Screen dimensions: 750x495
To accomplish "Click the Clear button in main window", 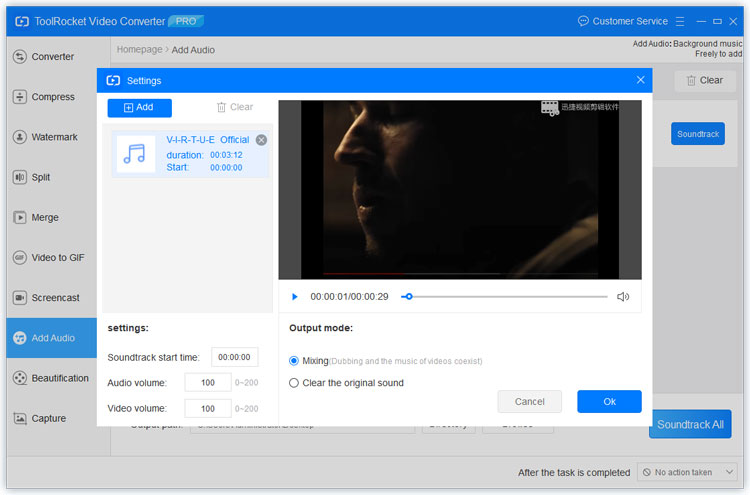I will pyautogui.click(x=705, y=80).
